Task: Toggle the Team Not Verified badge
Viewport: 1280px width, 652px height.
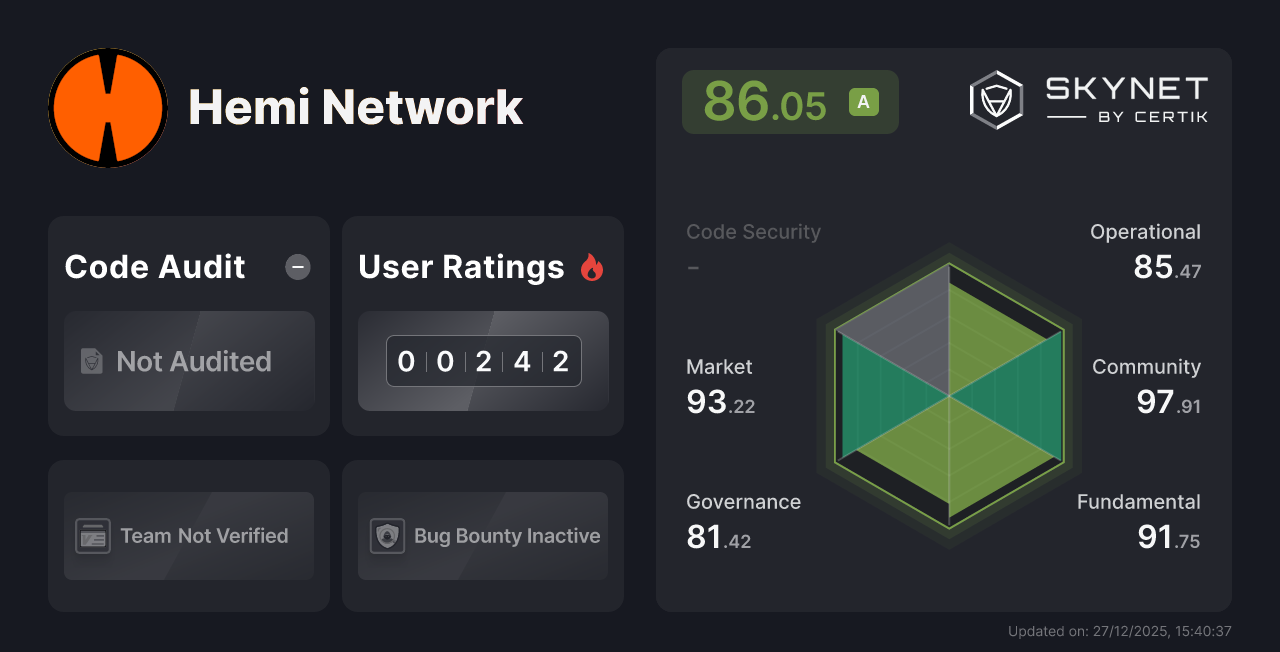Action: 188,536
